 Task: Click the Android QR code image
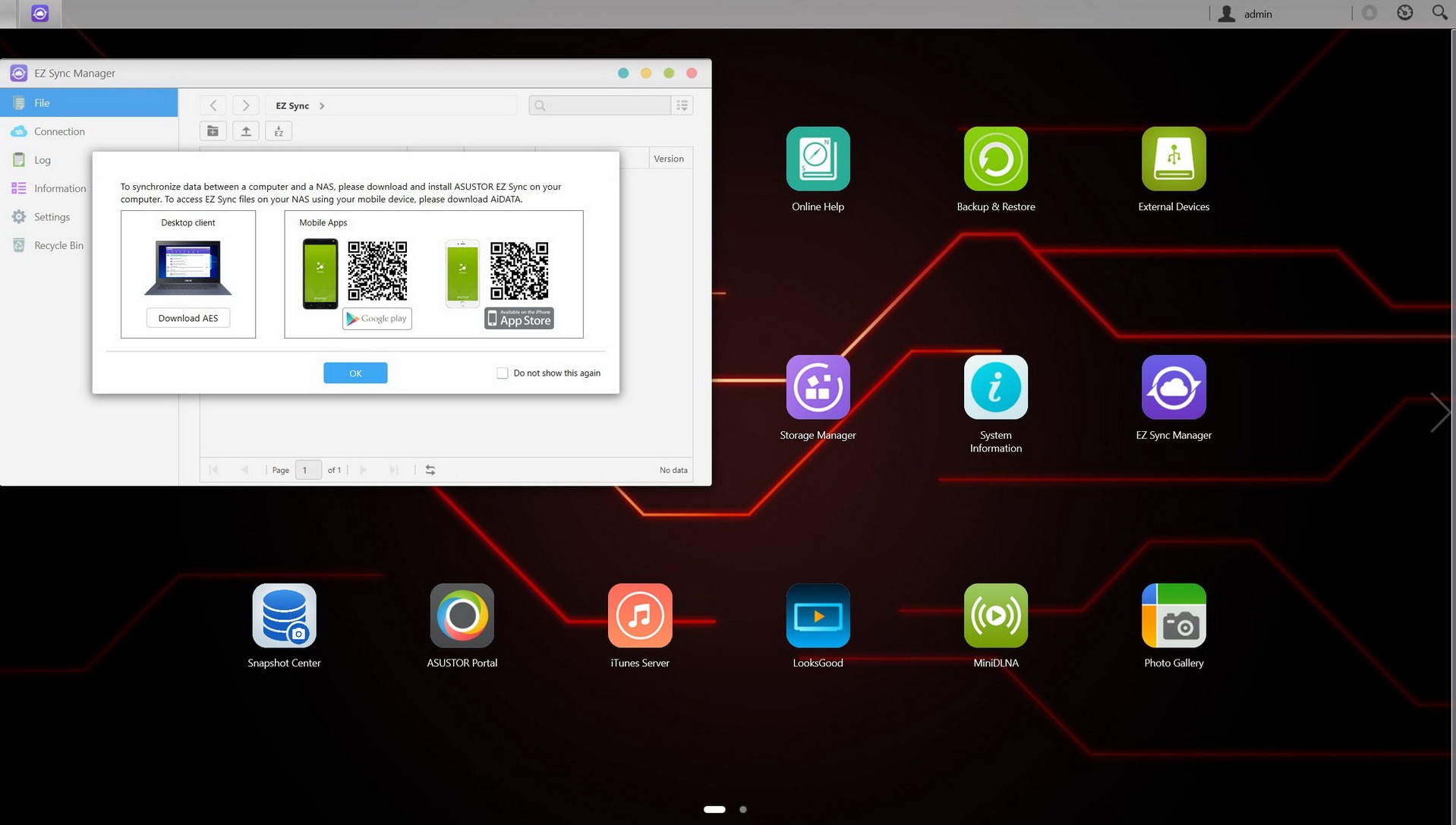click(377, 271)
